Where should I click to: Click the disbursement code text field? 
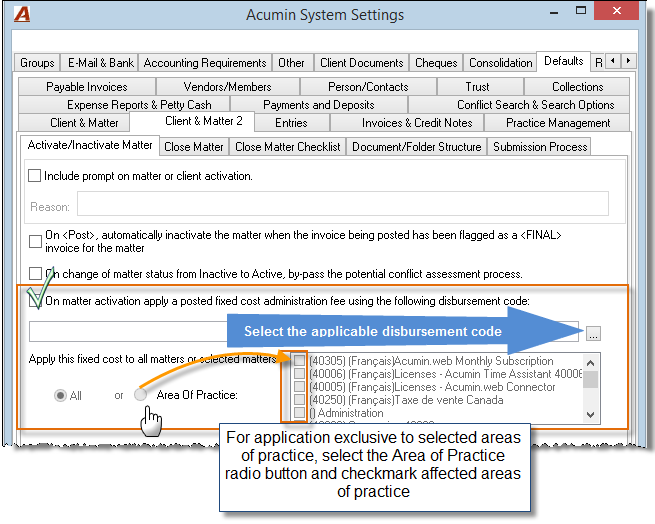tap(304, 331)
